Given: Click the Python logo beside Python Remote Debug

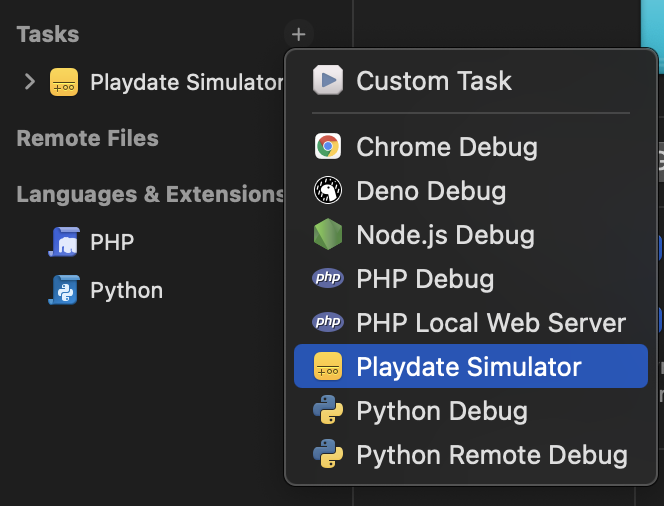Looking at the screenshot, I should tap(328, 454).
